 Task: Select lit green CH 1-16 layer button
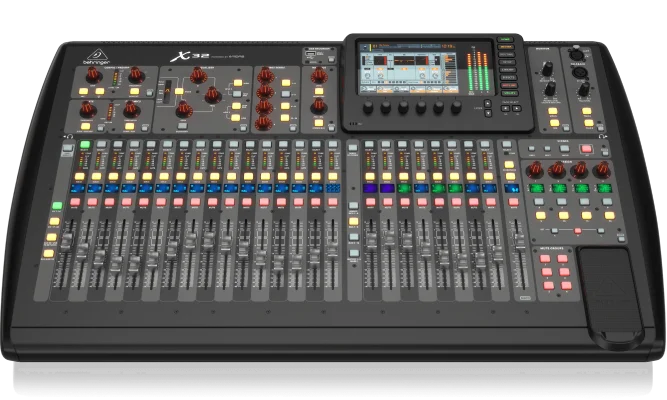[x=57, y=206]
